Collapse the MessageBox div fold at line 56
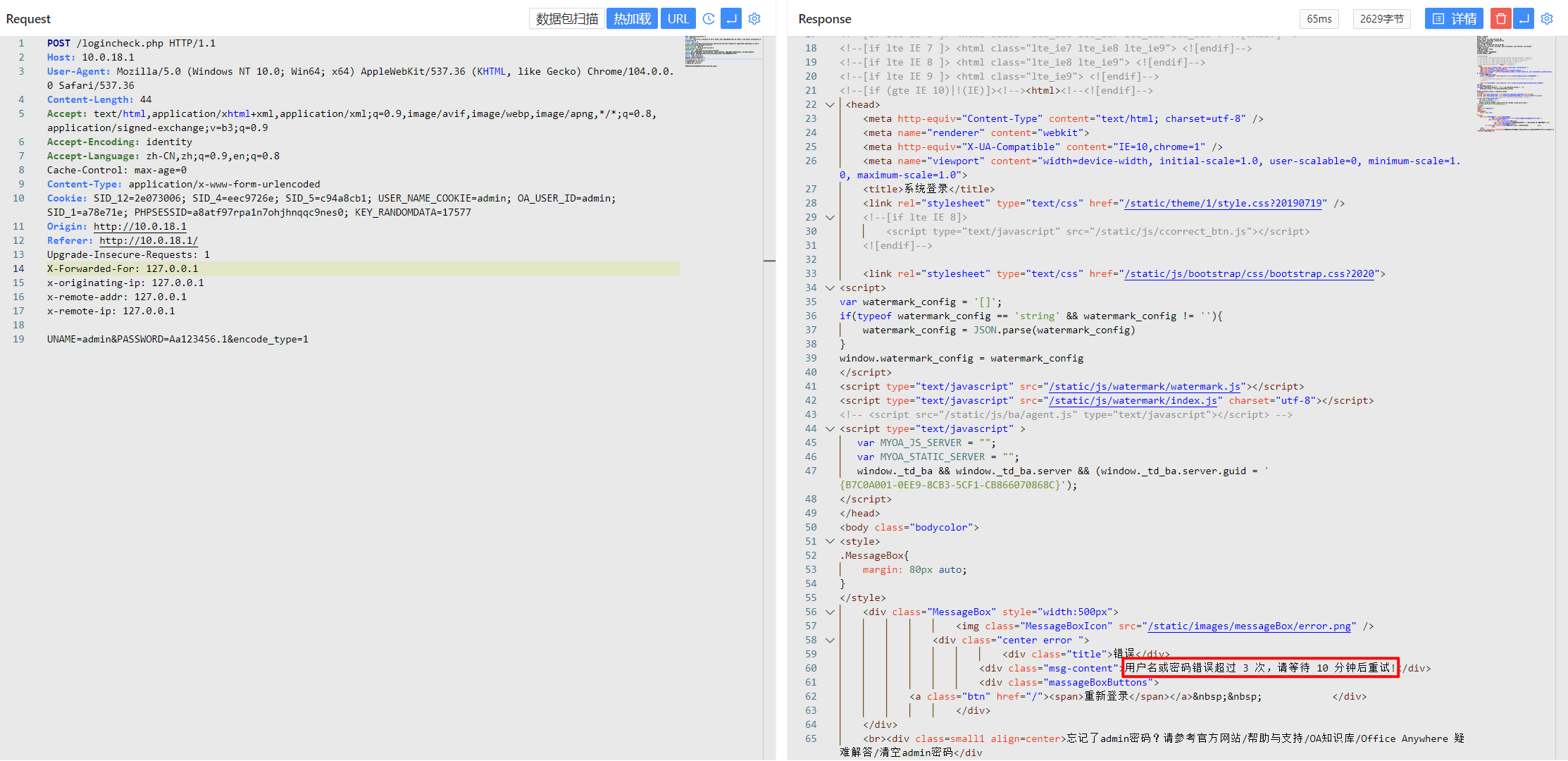The width and height of the screenshot is (1568, 761). pos(830,612)
